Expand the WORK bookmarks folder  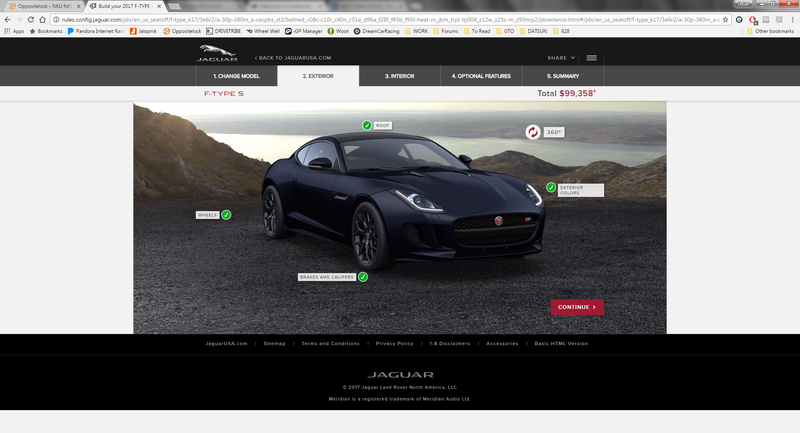click(416, 31)
